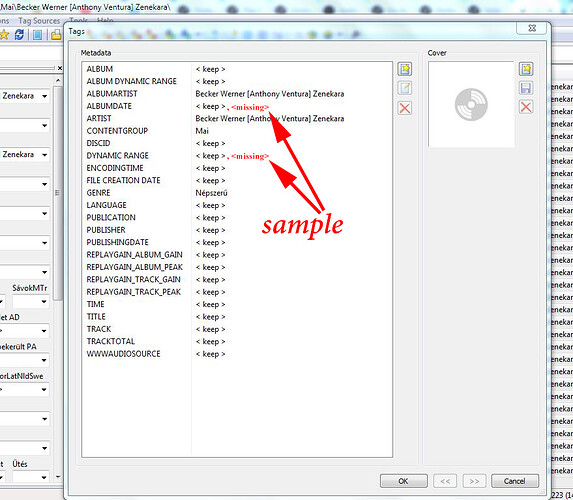
Task: Click Cancel in the Tags dialog
Action: click(x=515, y=481)
